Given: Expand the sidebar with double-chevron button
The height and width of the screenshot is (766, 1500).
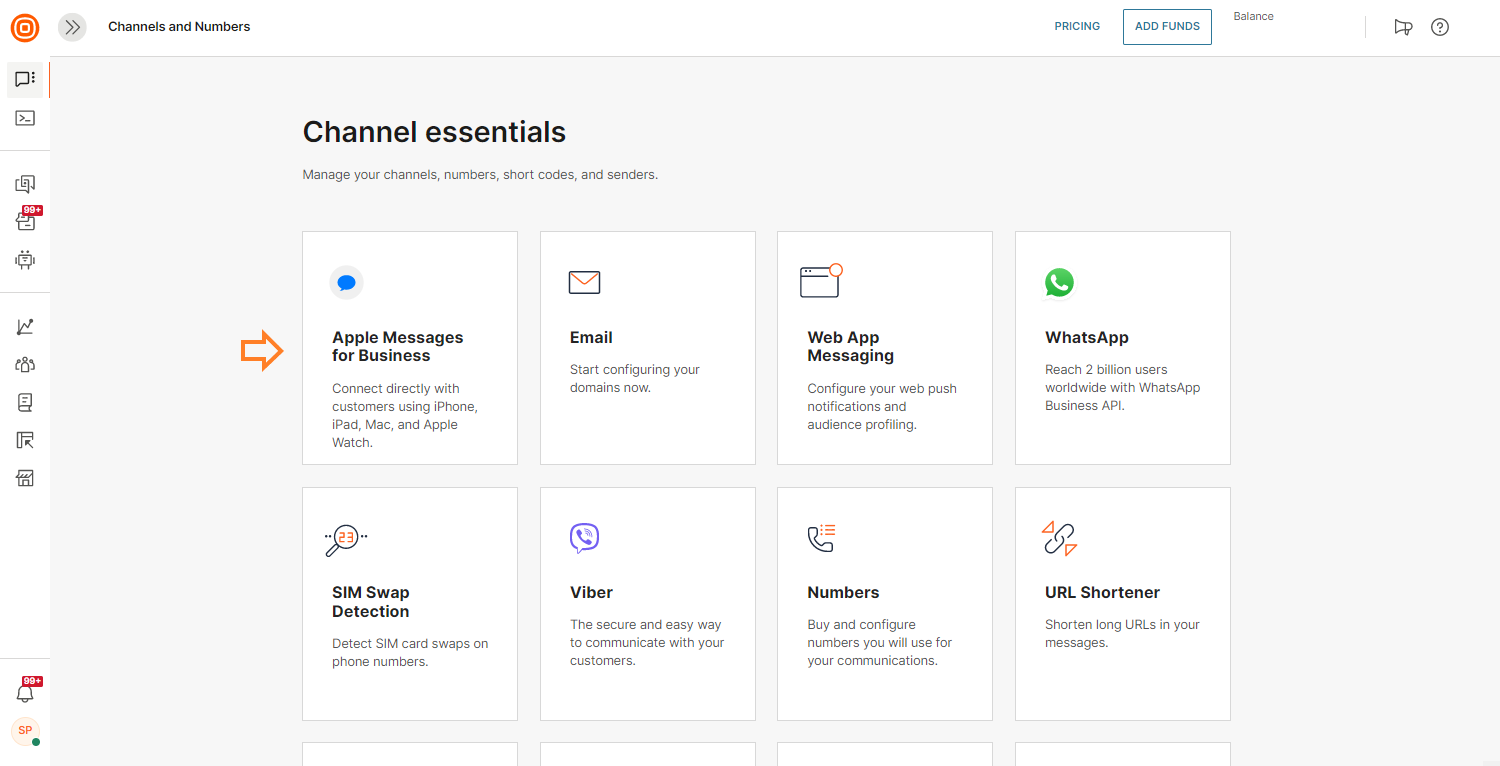Looking at the screenshot, I should point(72,27).
